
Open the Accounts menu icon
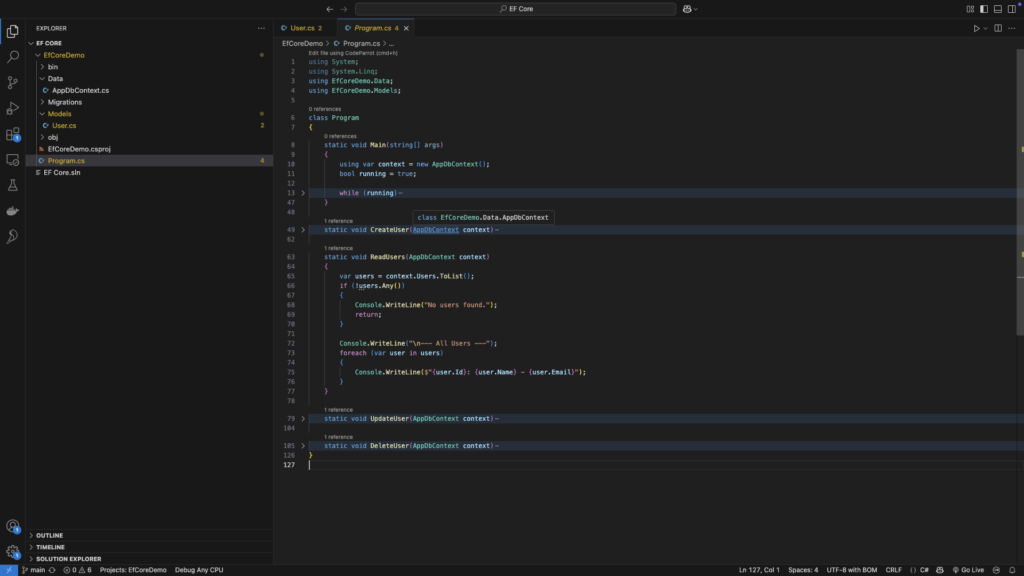[12, 526]
